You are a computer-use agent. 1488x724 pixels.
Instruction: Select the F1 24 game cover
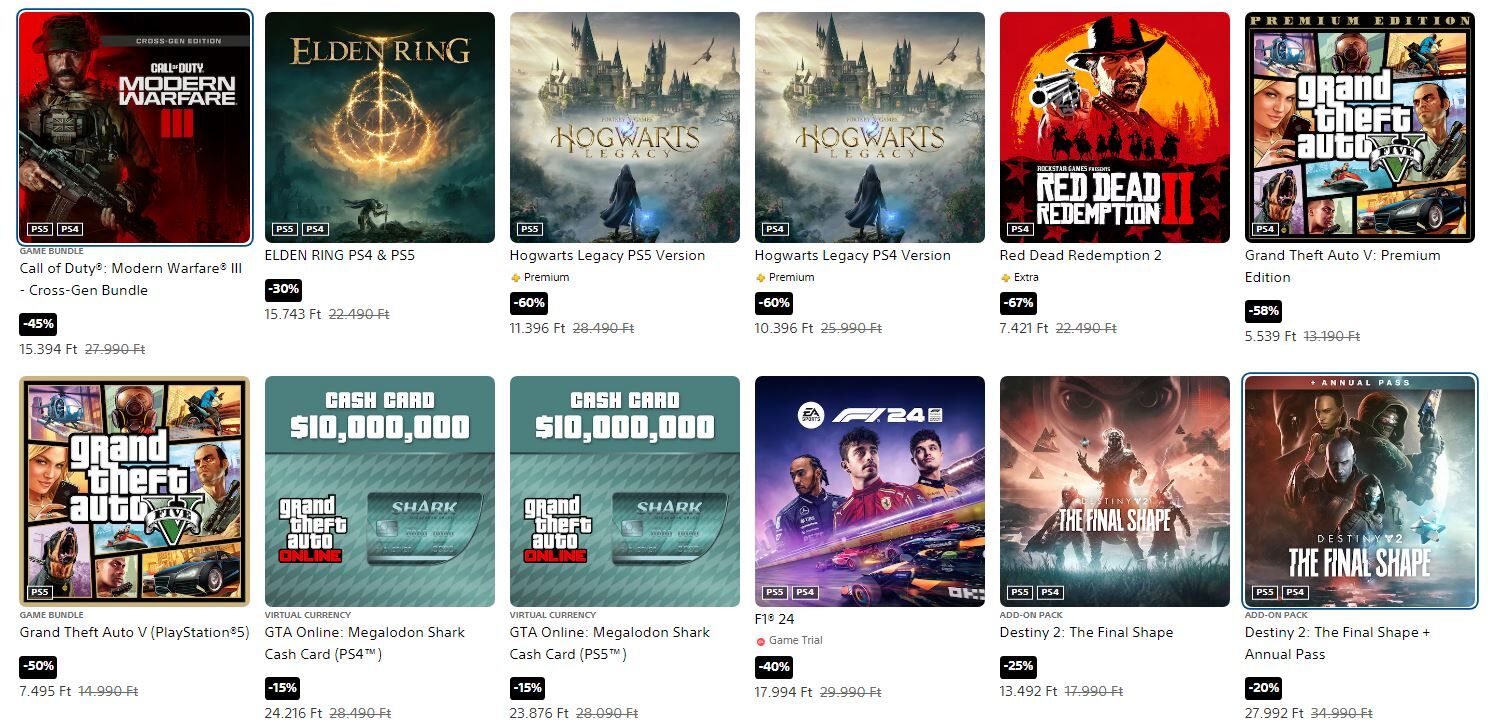(x=870, y=491)
